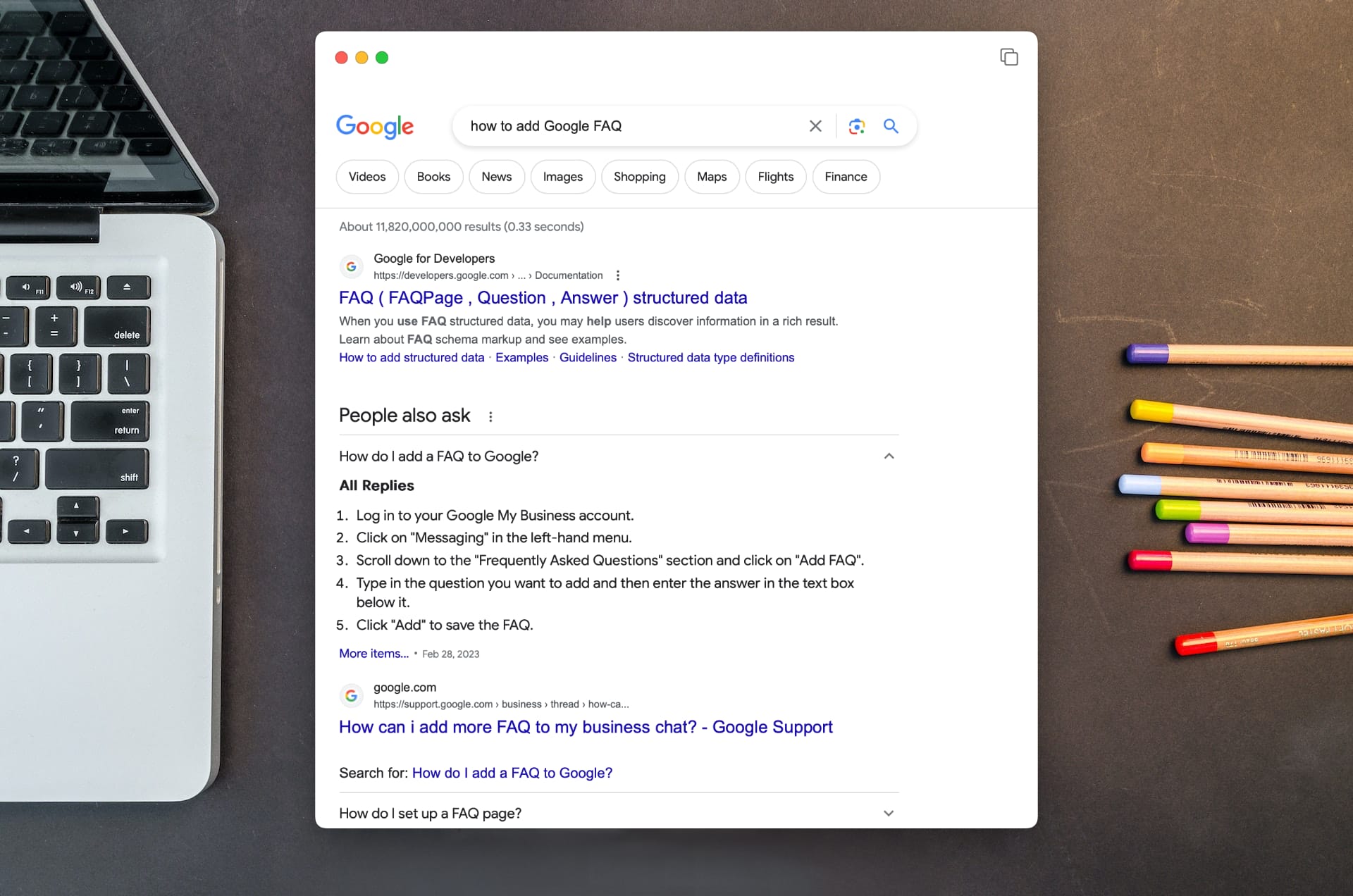
Task: Click the copy overlay icon in the corner
Action: click(x=1009, y=57)
